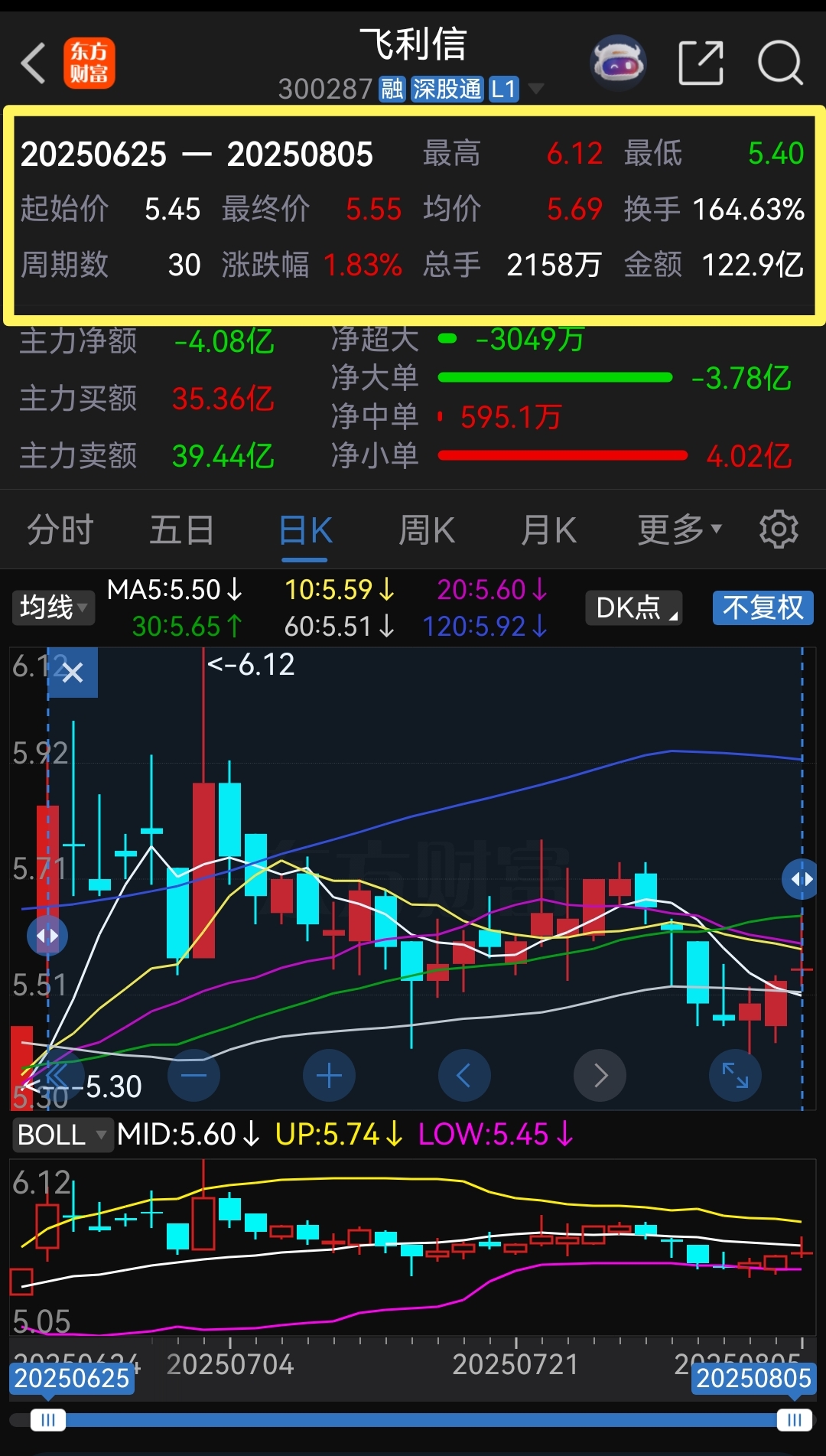Tap the left thumb of date range slider

pos(48,1420)
